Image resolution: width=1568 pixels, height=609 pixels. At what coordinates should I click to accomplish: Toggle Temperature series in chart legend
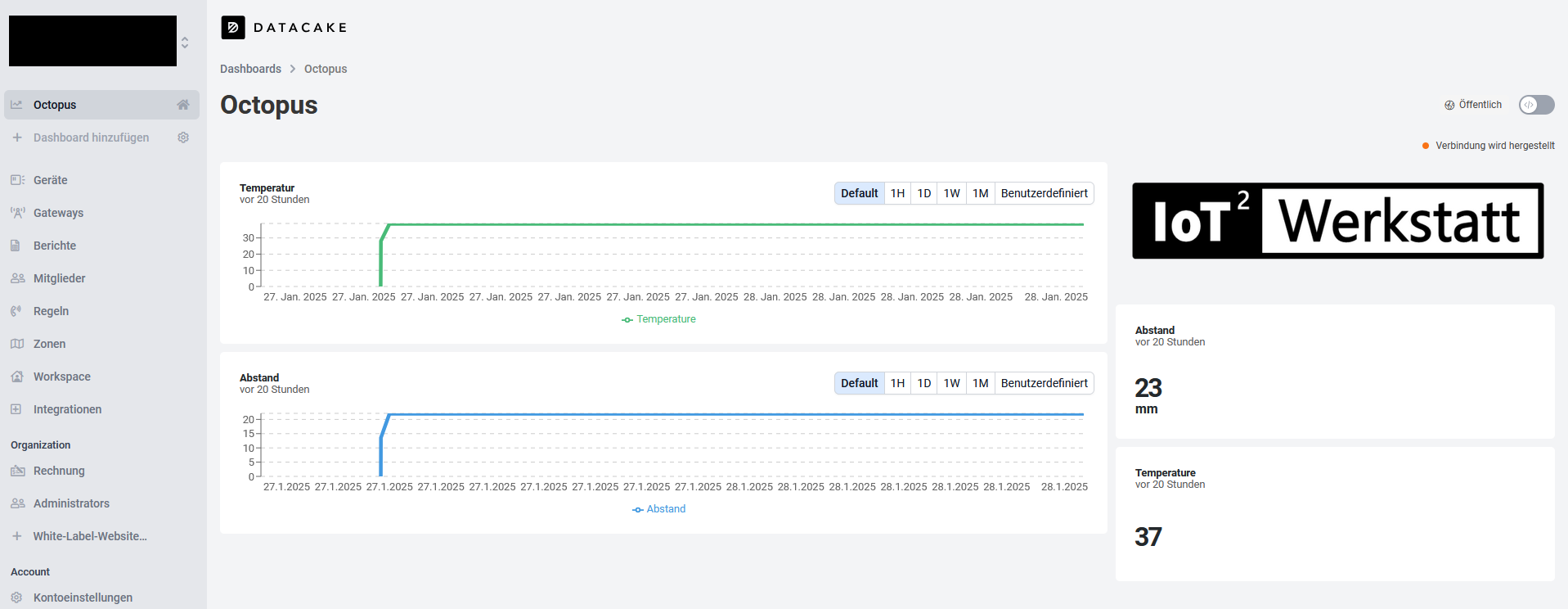659,319
